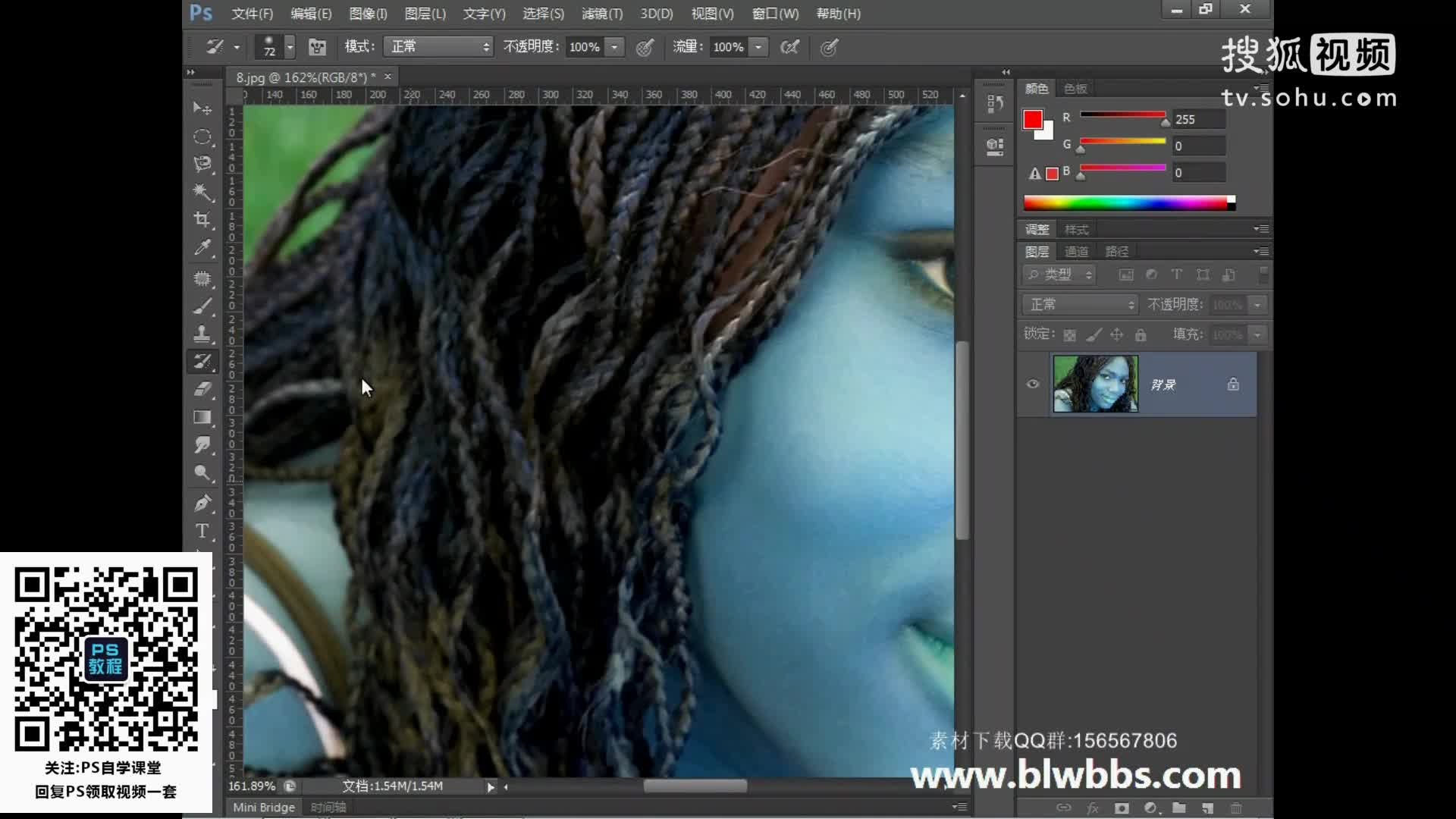The width and height of the screenshot is (1456, 819).
Task: Open the status bar info arrow
Action: (491, 787)
